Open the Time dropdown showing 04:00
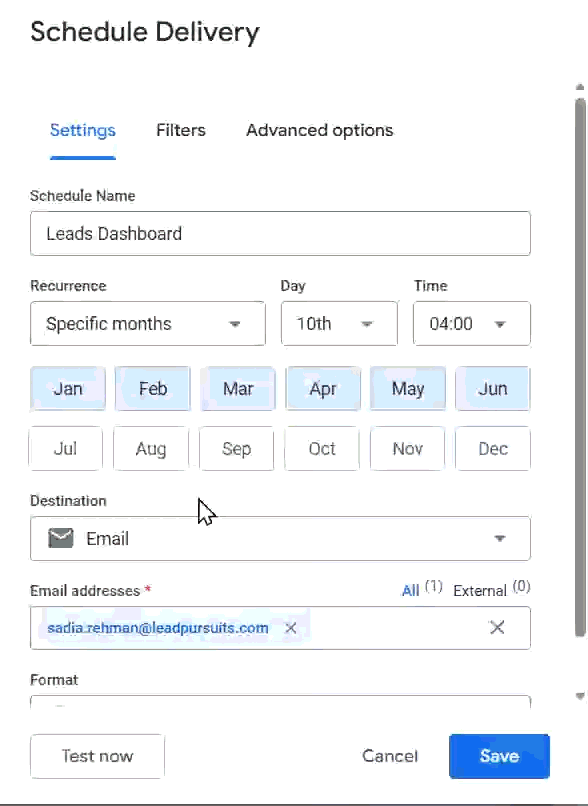Image resolution: width=588 pixels, height=806 pixels. click(472, 324)
